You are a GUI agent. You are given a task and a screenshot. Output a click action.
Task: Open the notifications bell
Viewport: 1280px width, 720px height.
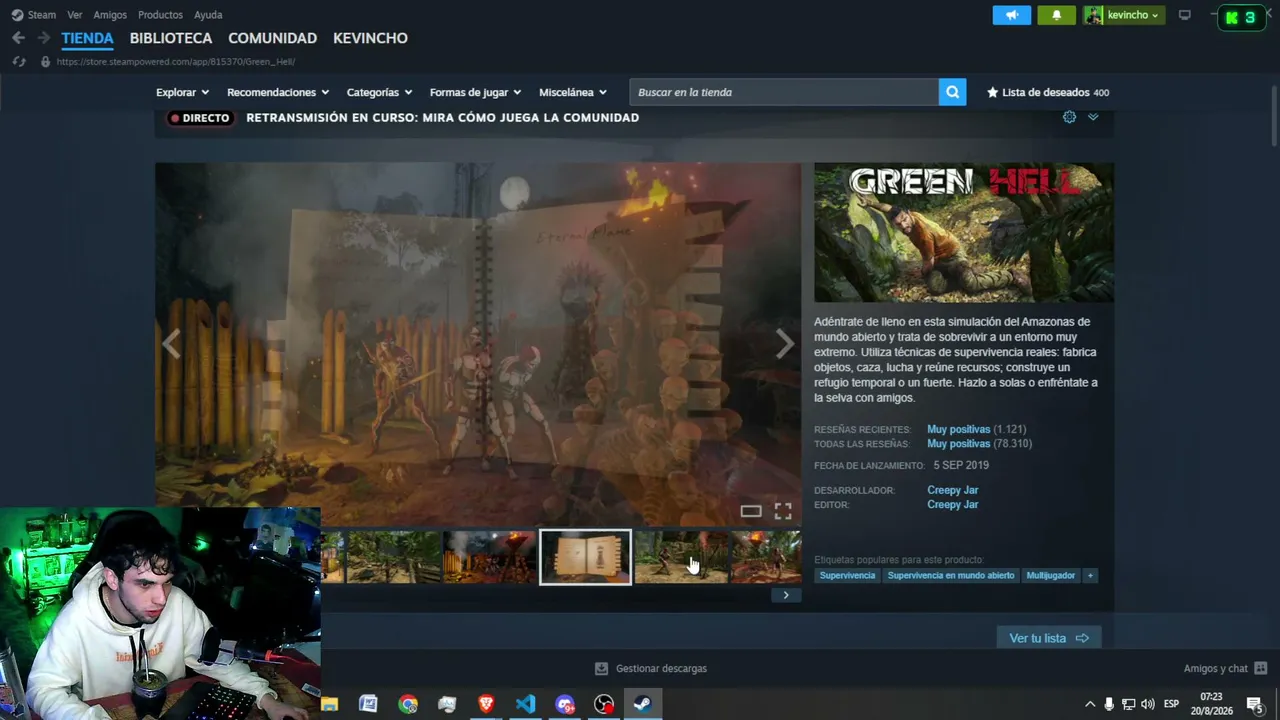[1056, 15]
